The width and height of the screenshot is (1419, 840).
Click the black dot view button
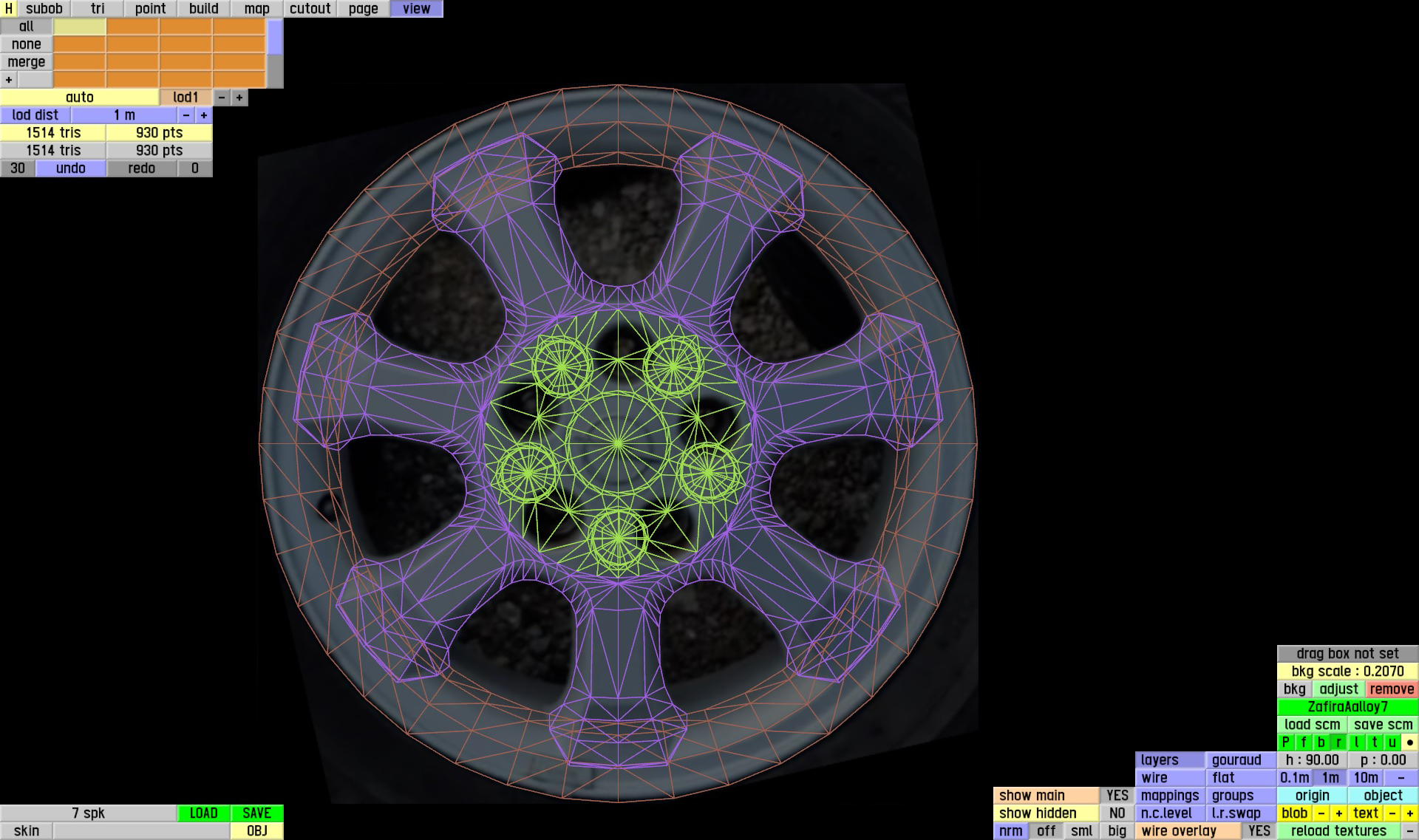(1410, 742)
